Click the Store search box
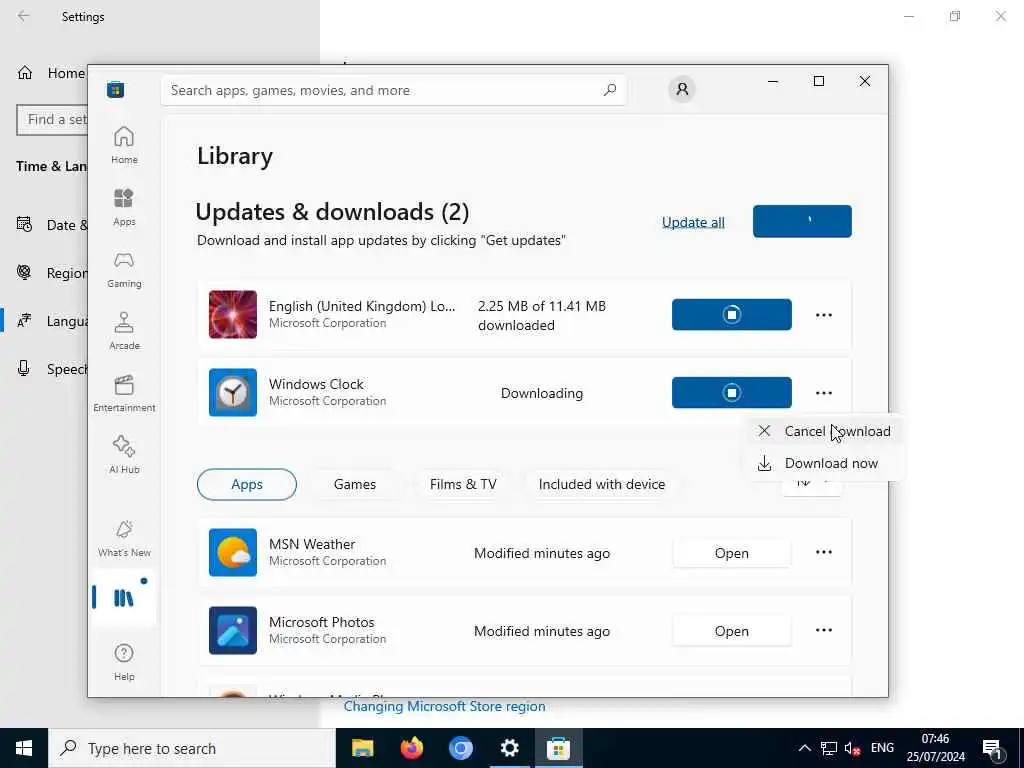This screenshot has height=768, width=1024. pyautogui.click(x=393, y=90)
